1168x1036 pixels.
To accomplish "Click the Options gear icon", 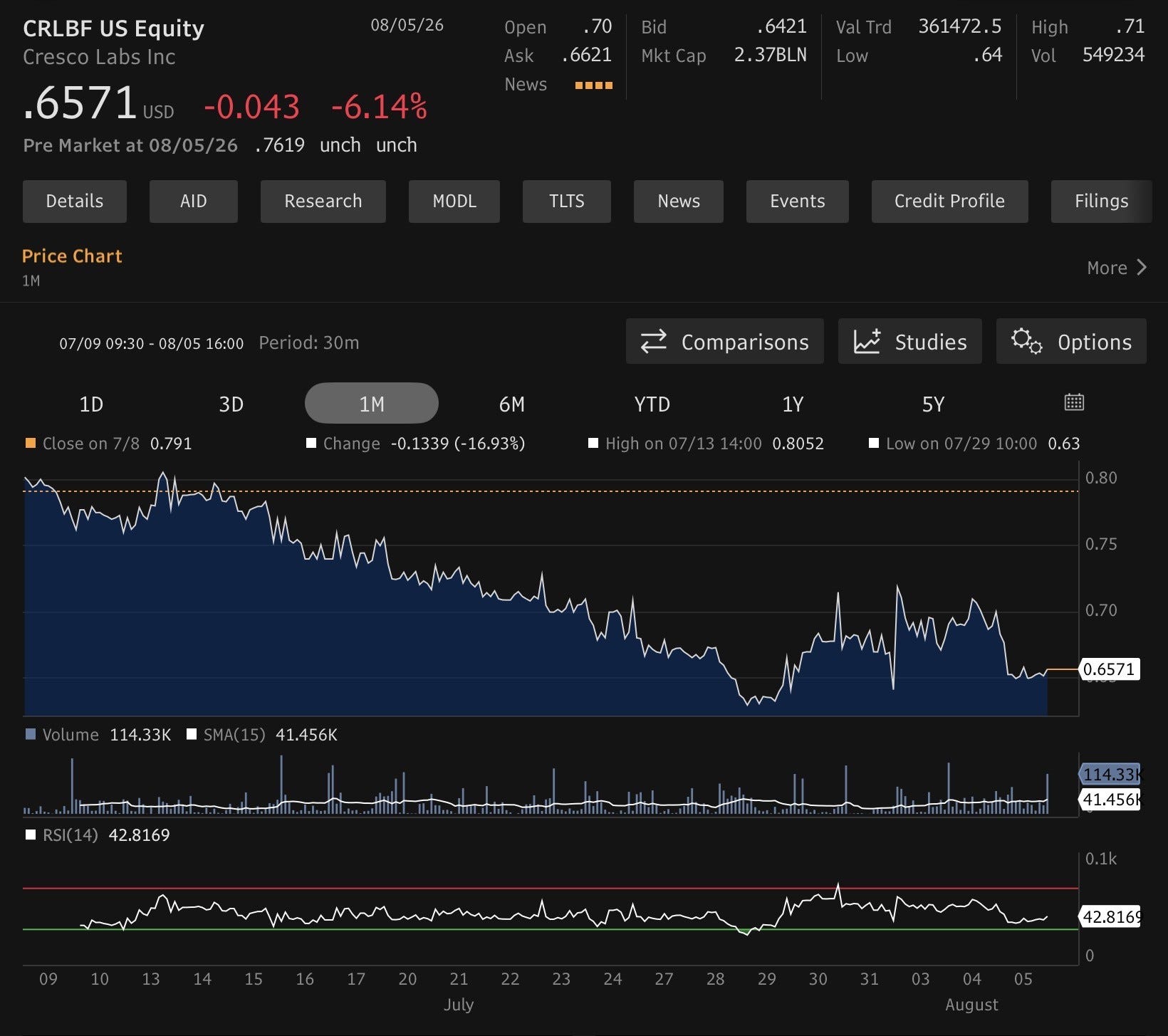I will tap(1026, 341).
